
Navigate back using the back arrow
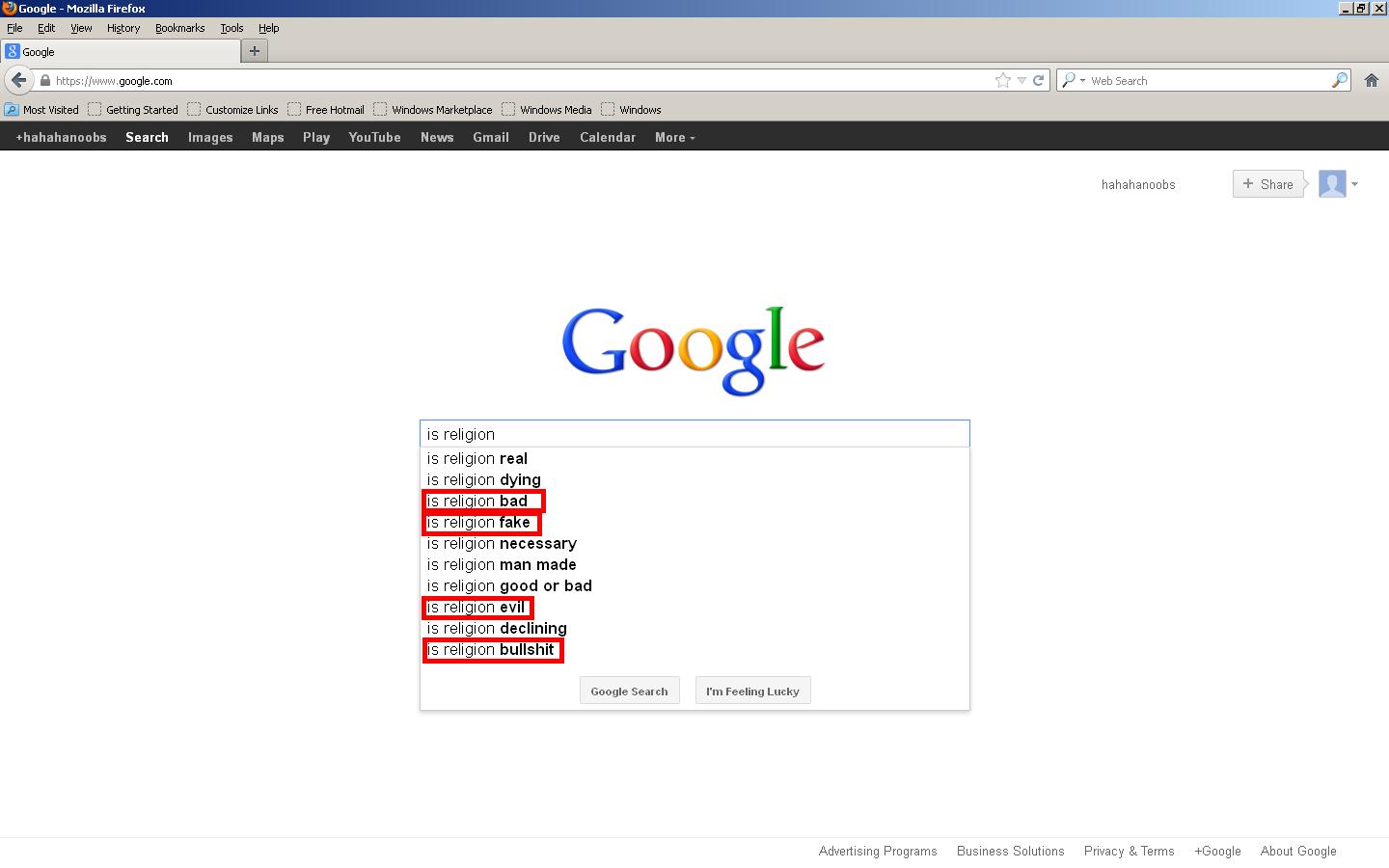(x=18, y=80)
